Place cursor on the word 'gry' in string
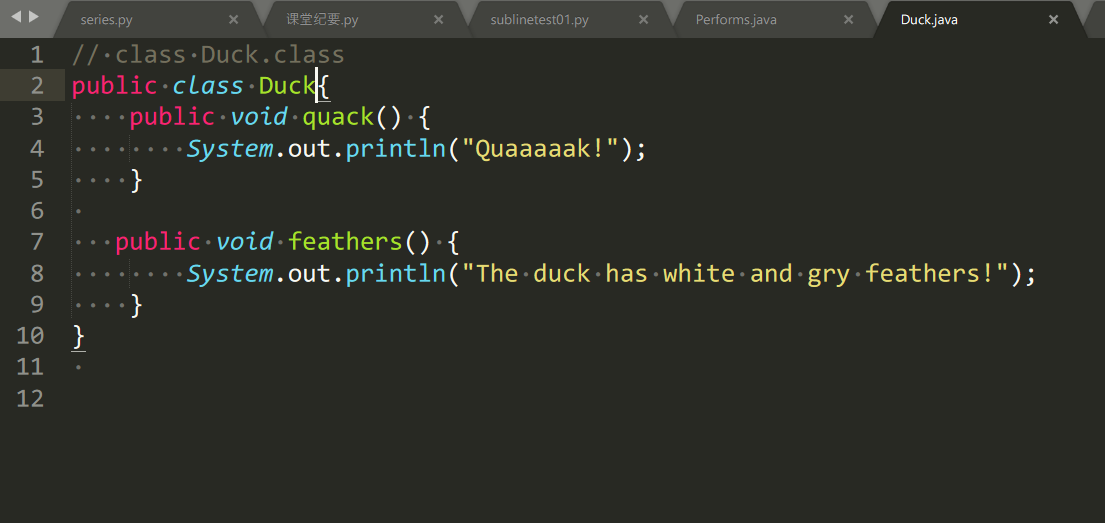Viewport: 1105px width, 523px height. 829,274
